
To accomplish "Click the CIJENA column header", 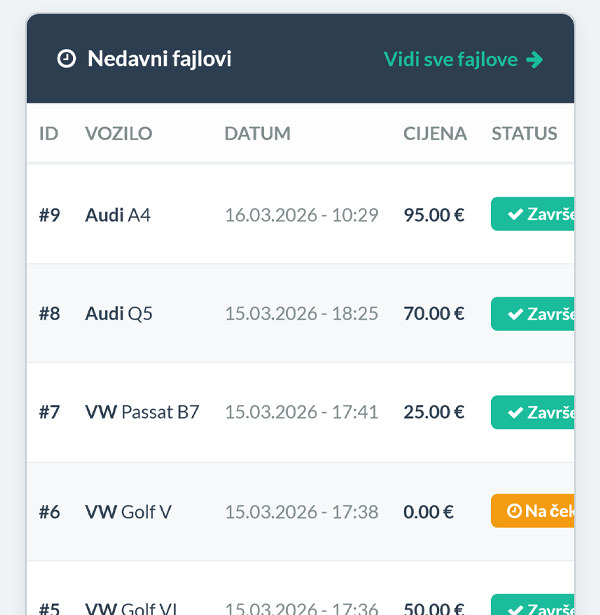I will click(x=435, y=133).
